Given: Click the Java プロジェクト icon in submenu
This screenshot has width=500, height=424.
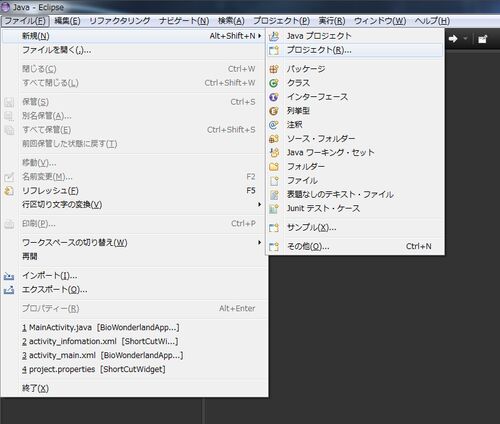Looking at the screenshot, I should pos(274,36).
